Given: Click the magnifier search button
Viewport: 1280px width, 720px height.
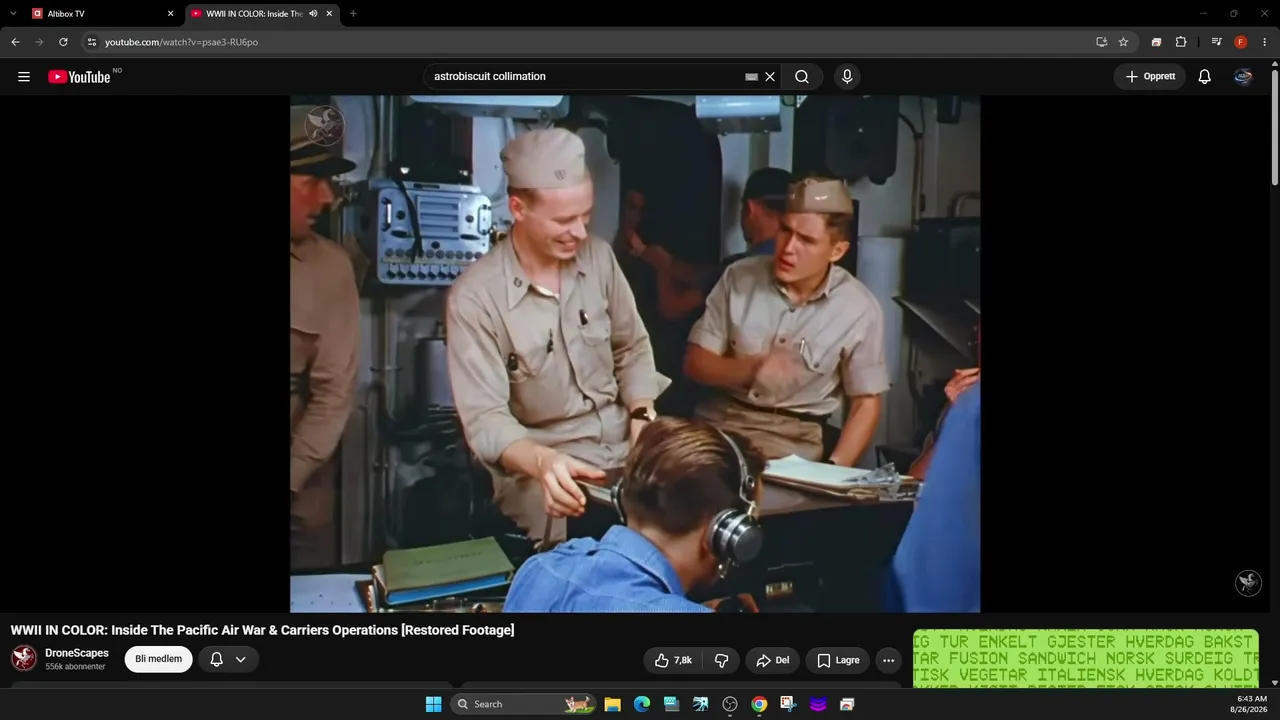Looking at the screenshot, I should 802,77.
